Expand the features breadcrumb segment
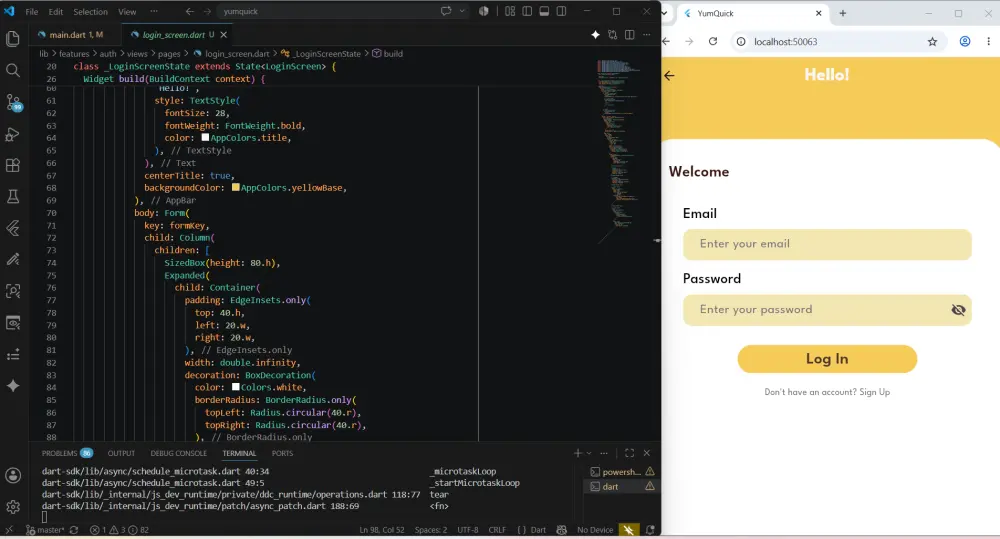 tap(74, 54)
